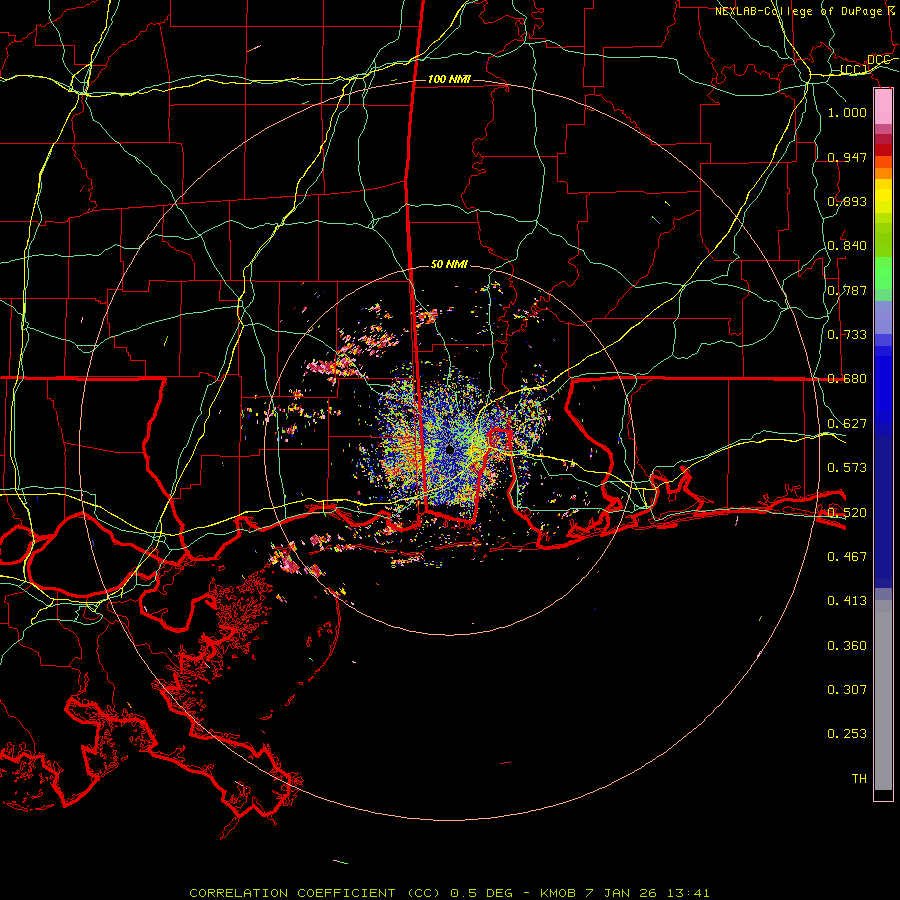The image size is (900, 900).
Task: Click the 0.893 legend value
Action: 847,201
